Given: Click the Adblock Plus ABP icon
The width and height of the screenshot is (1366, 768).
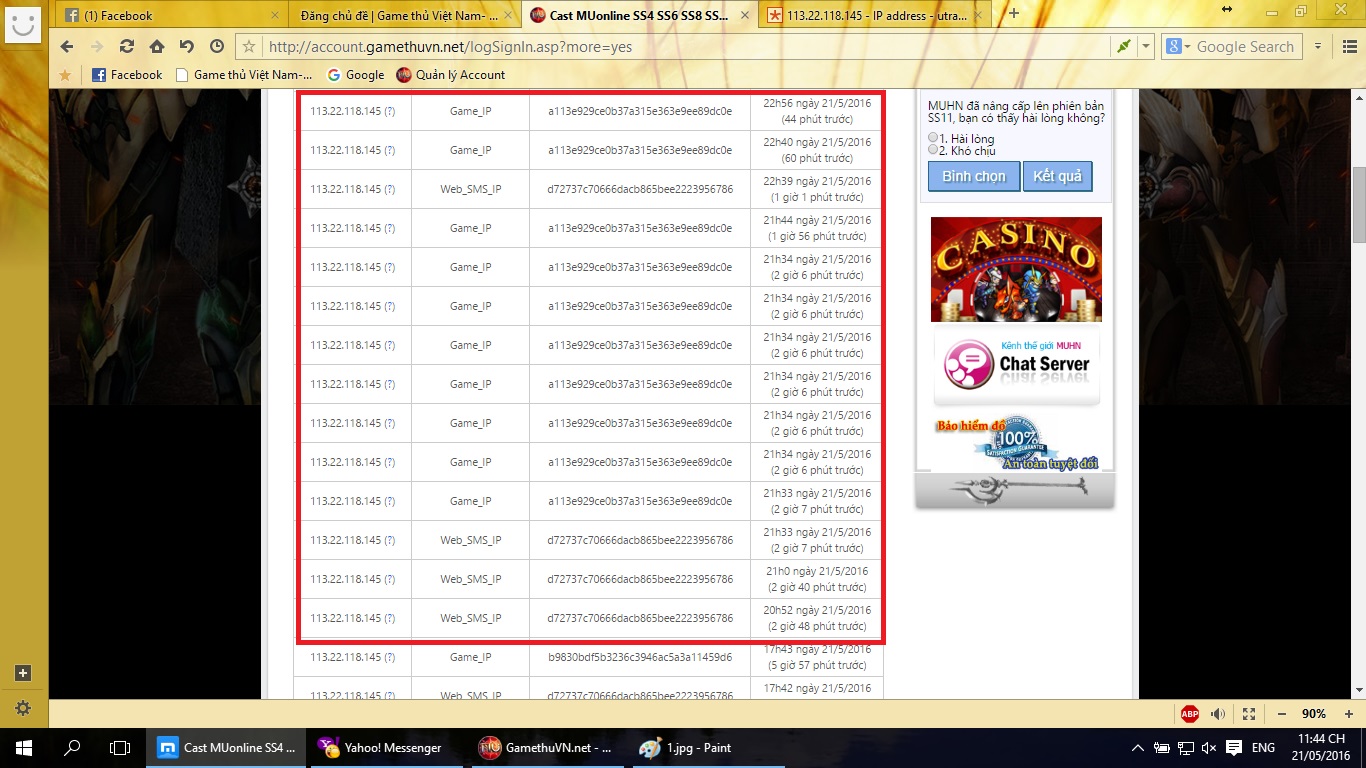Looking at the screenshot, I should click(x=1189, y=714).
